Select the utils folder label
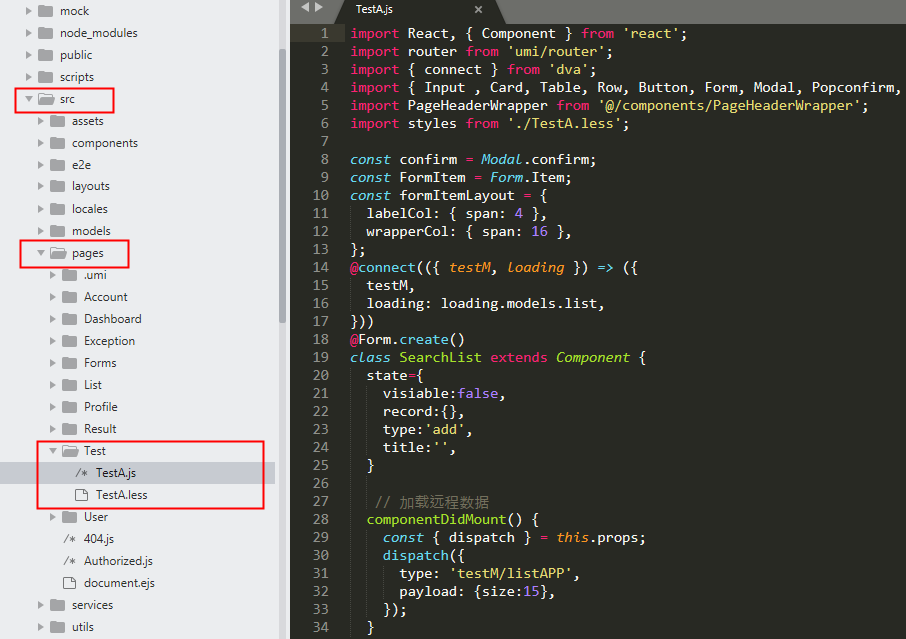The width and height of the screenshot is (906, 639). click(x=83, y=627)
